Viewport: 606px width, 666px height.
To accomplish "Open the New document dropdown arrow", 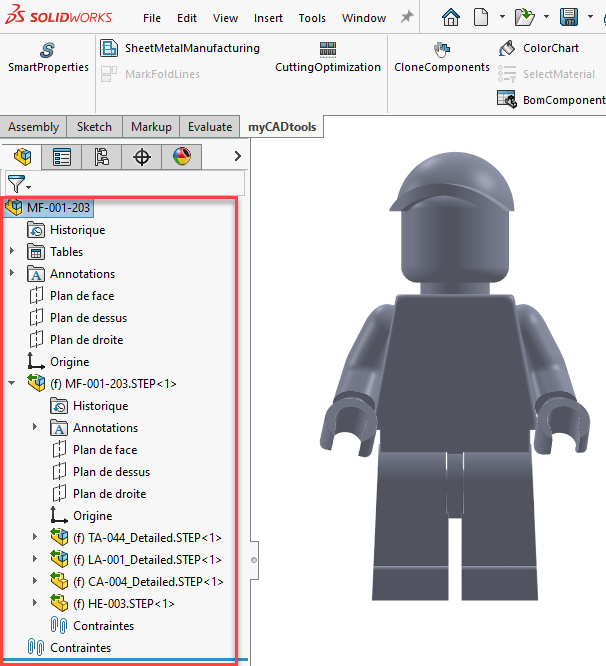I will pyautogui.click(x=502, y=17).
